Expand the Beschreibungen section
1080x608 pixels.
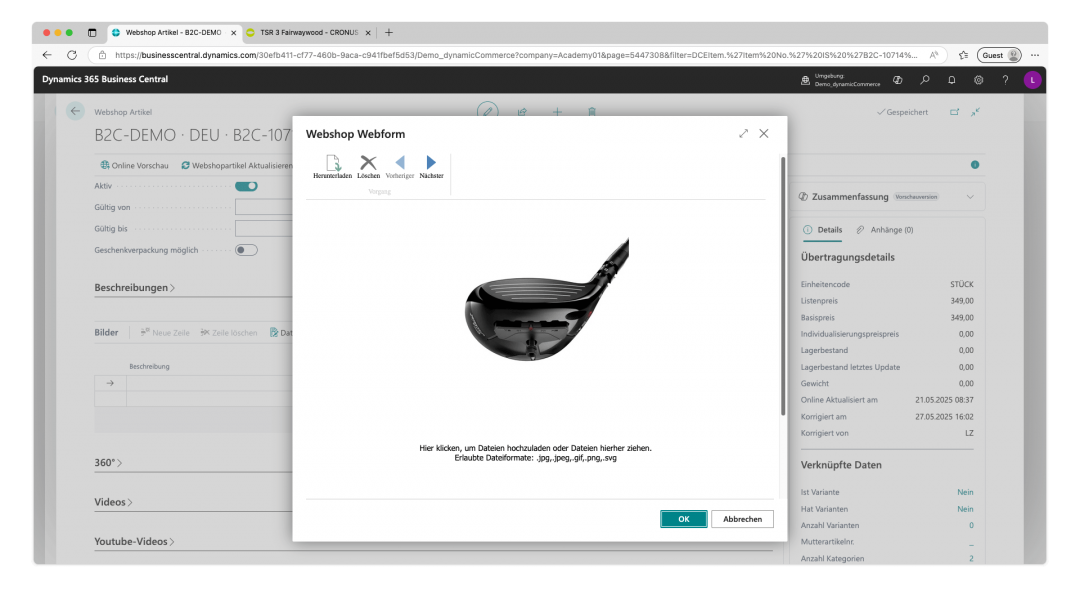(134, 288)
